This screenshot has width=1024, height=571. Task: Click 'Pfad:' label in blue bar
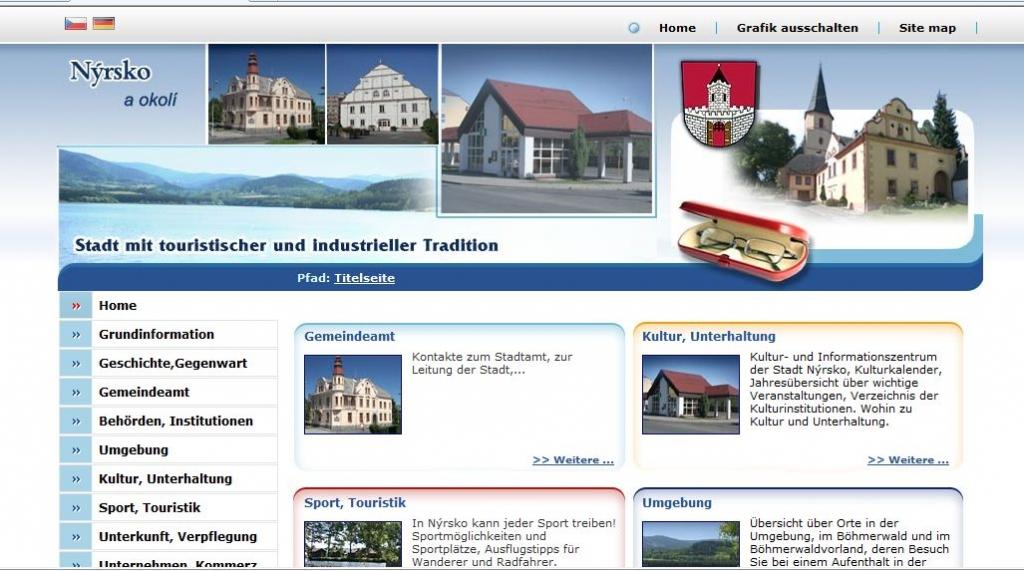313,278
